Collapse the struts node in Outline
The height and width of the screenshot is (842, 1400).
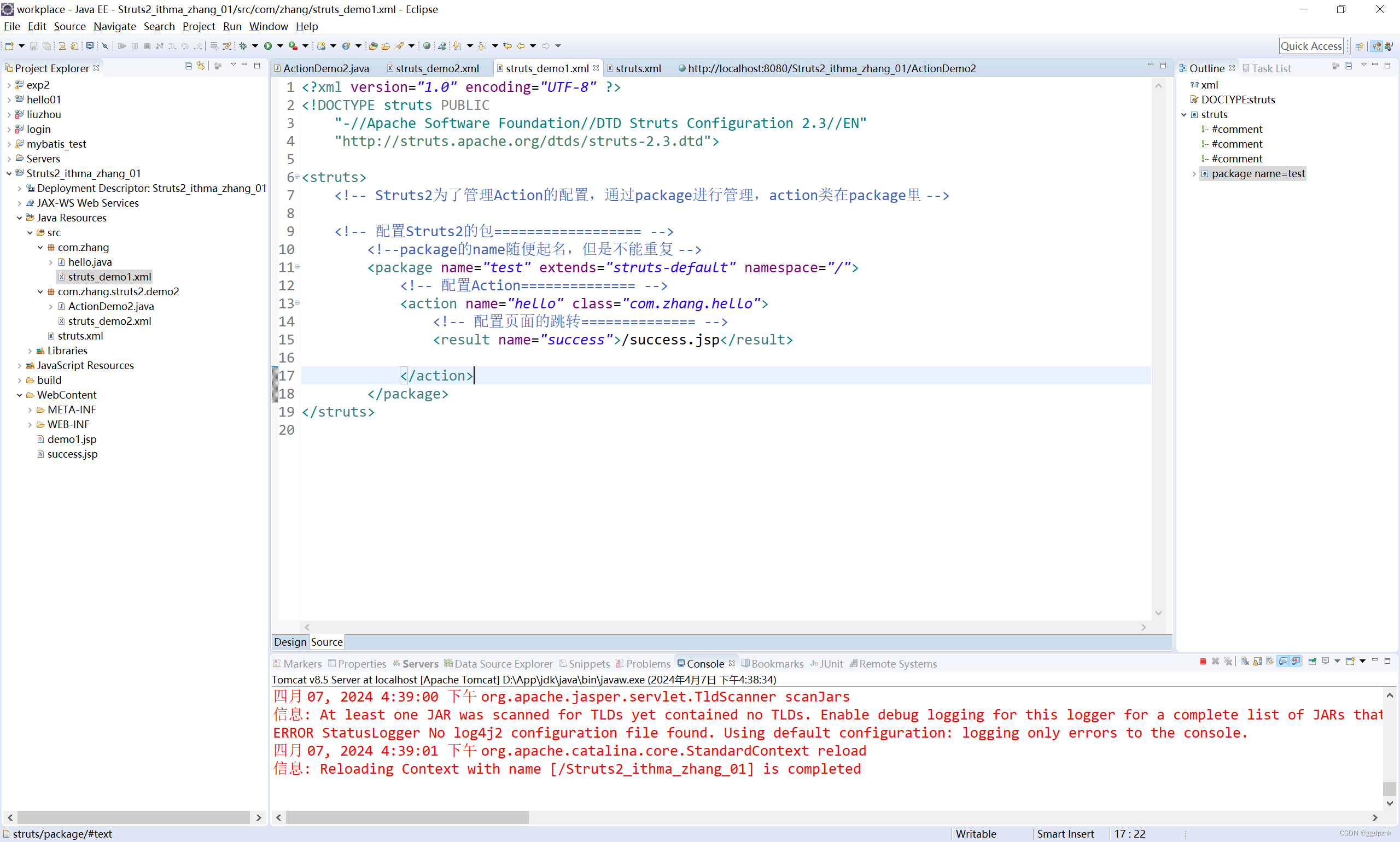point(1184,115)
